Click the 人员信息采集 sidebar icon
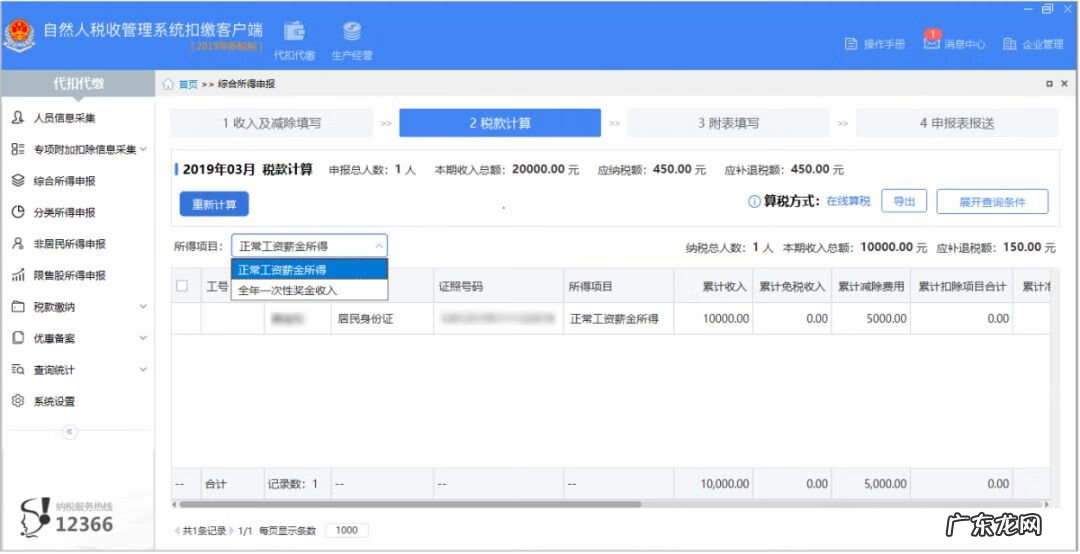This screenshot has height=554, width=1080. (19, 118)
